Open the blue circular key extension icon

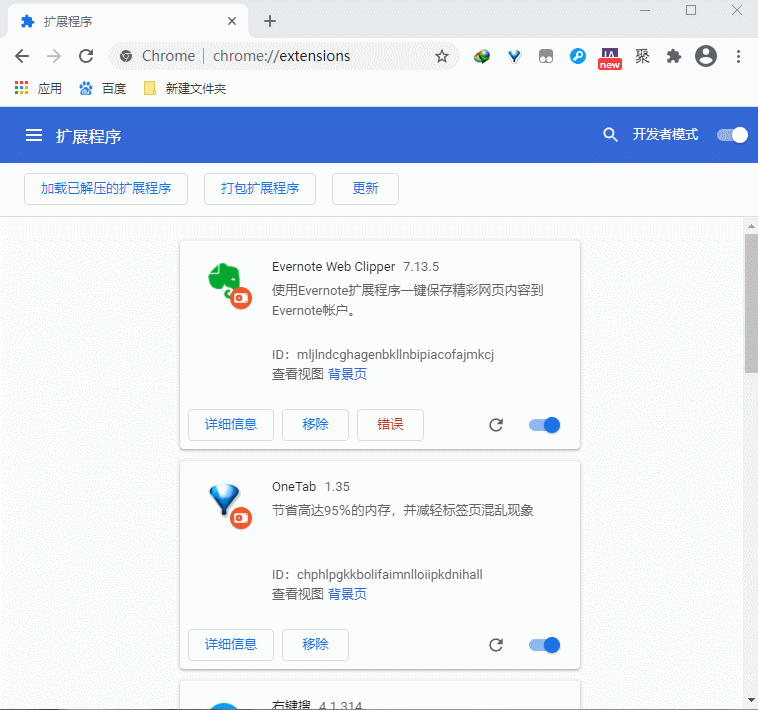(578, 57)
